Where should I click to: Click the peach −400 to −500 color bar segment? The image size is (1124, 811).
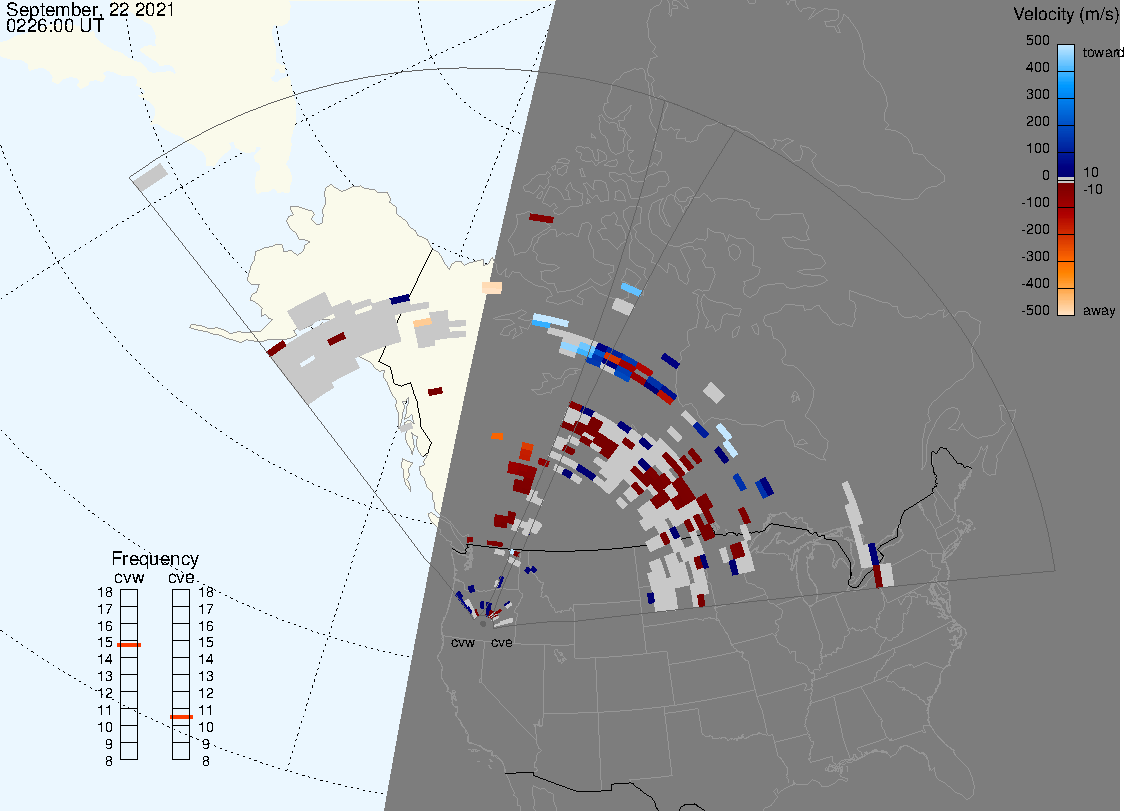[1066, 302]
